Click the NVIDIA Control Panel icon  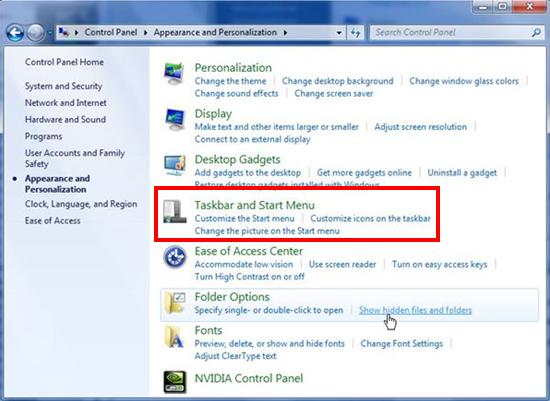click(175, 382)
